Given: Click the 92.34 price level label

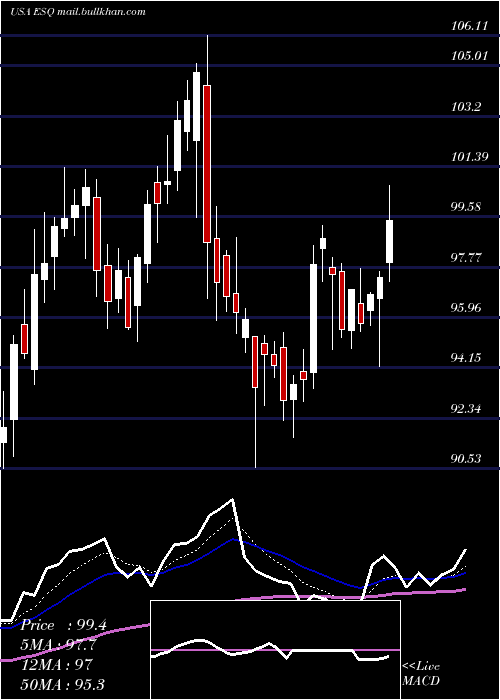Looking at the screenshot, I should (x=468, y=408).
